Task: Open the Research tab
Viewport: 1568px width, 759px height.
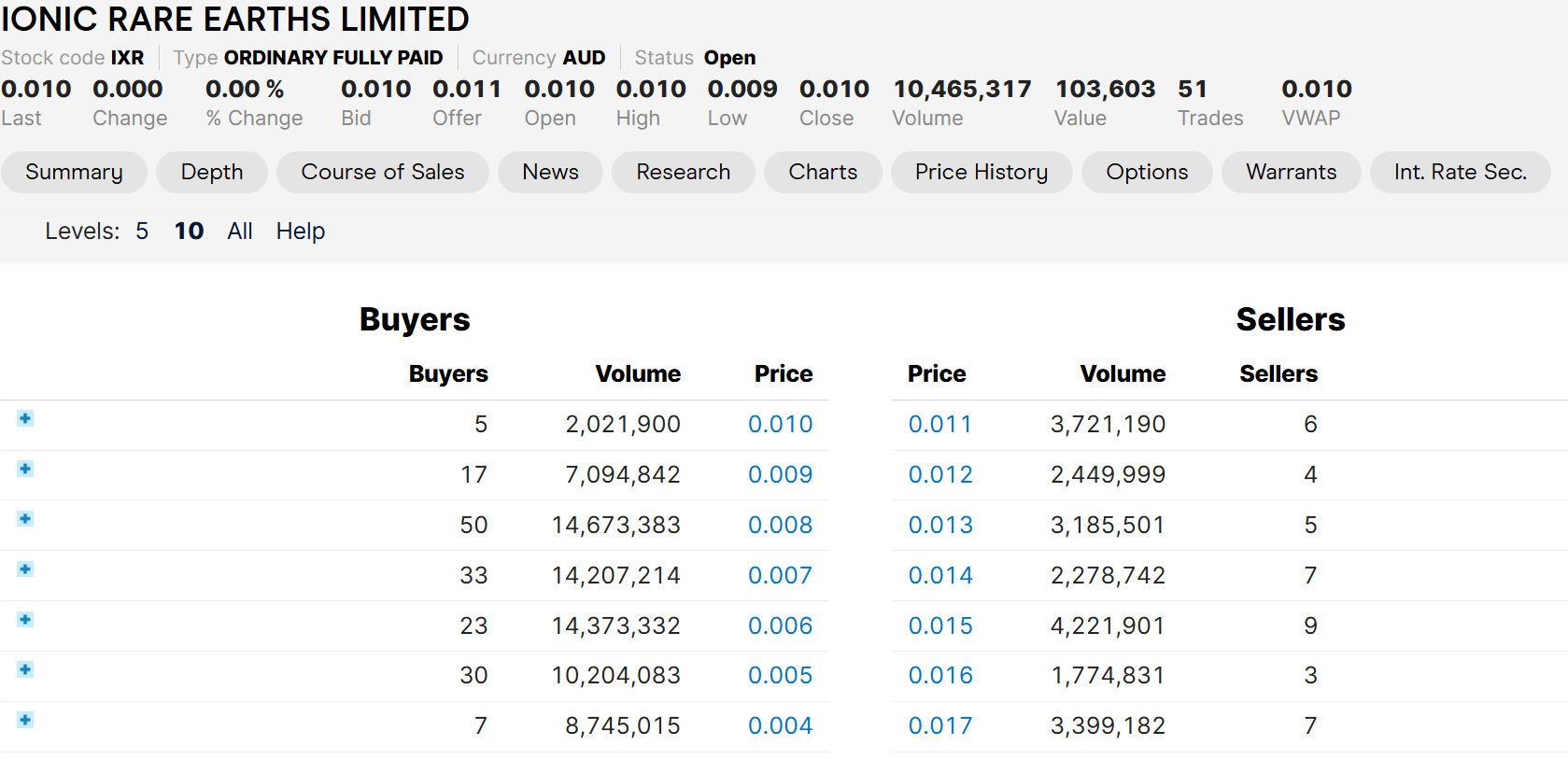Action: [x=683, y=173]
